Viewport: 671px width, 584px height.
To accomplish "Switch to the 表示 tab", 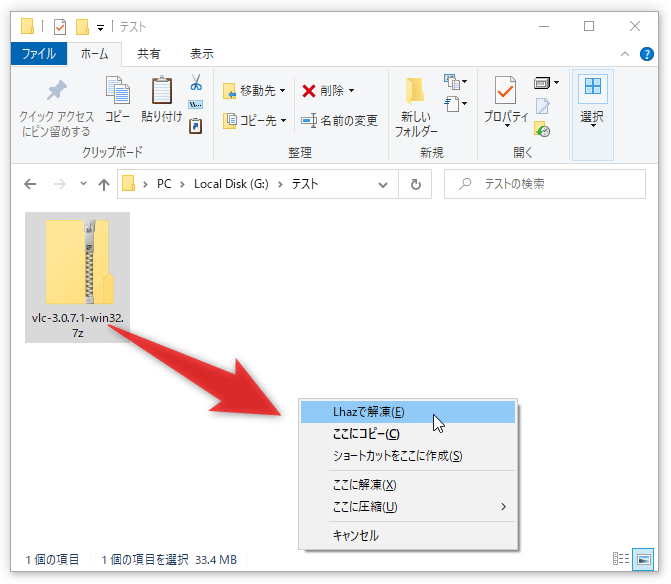I will (x=202, y=54).
